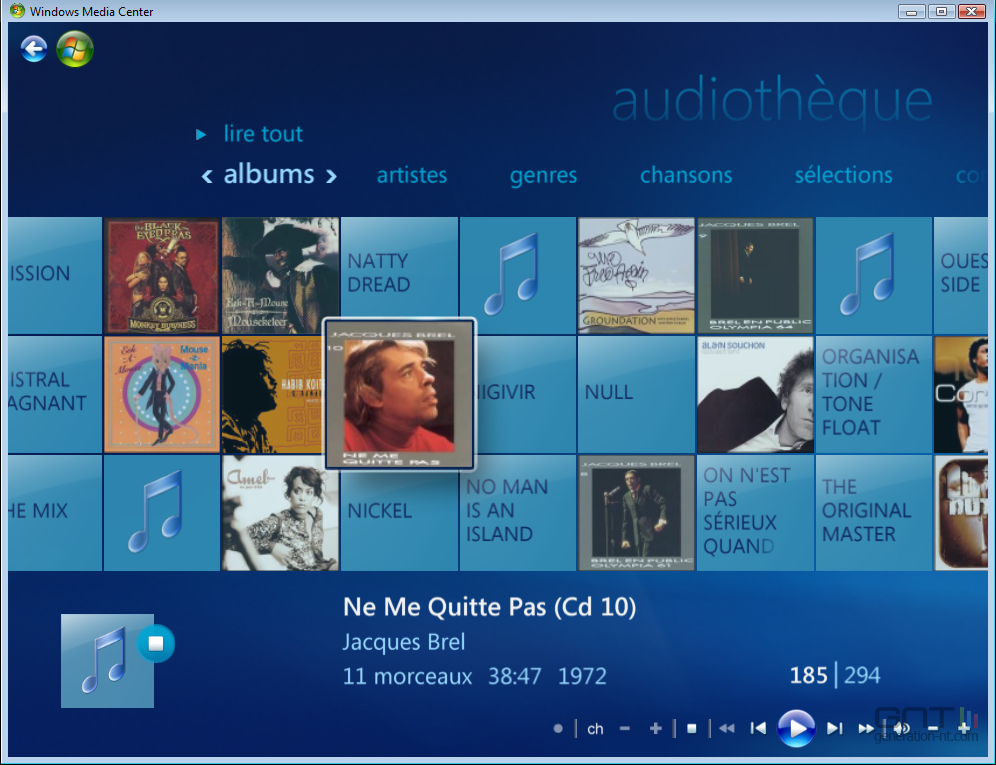Open the music note tile above ORGANISATION / TONE FLOAT

click(874, 276)
